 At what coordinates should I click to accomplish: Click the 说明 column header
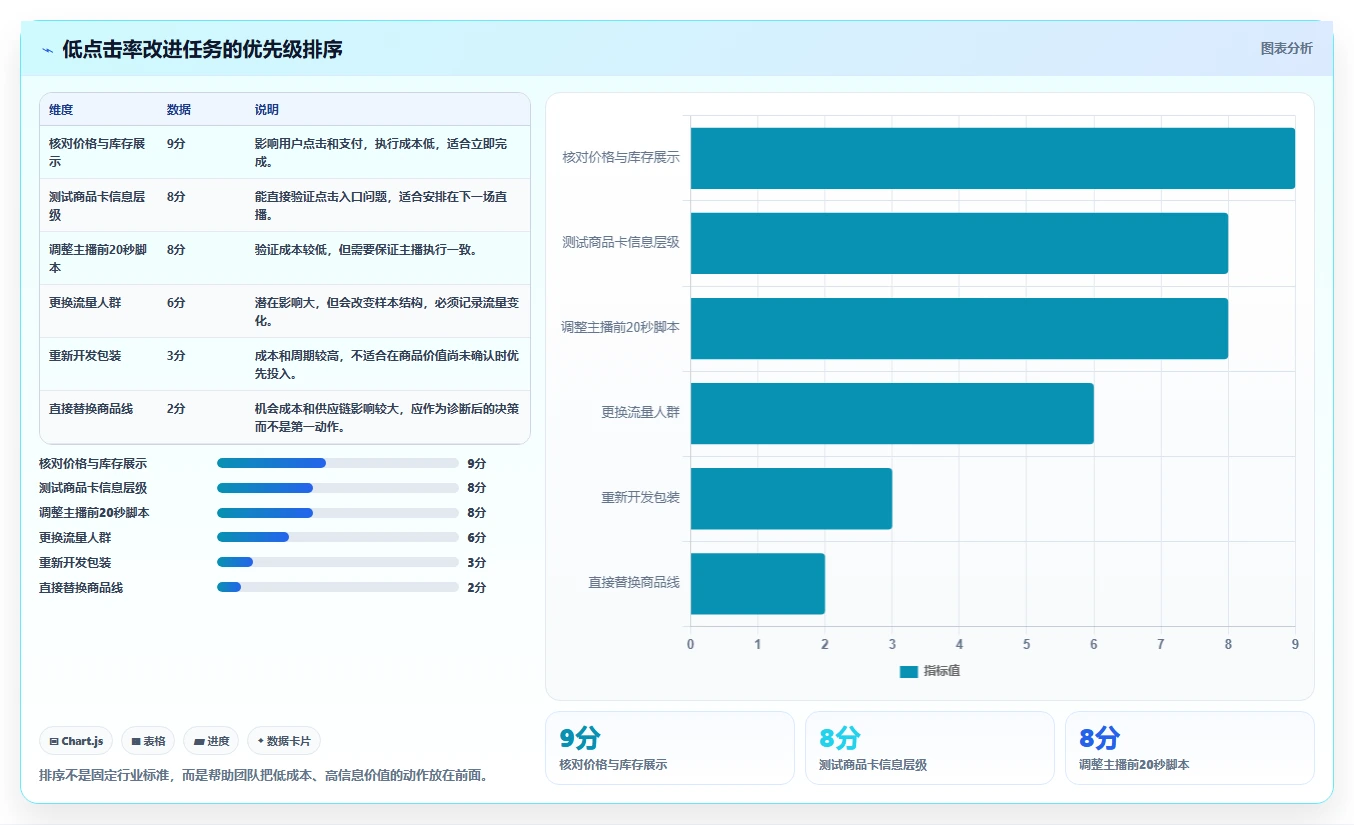pyautogui.click(x=267, y=110)
